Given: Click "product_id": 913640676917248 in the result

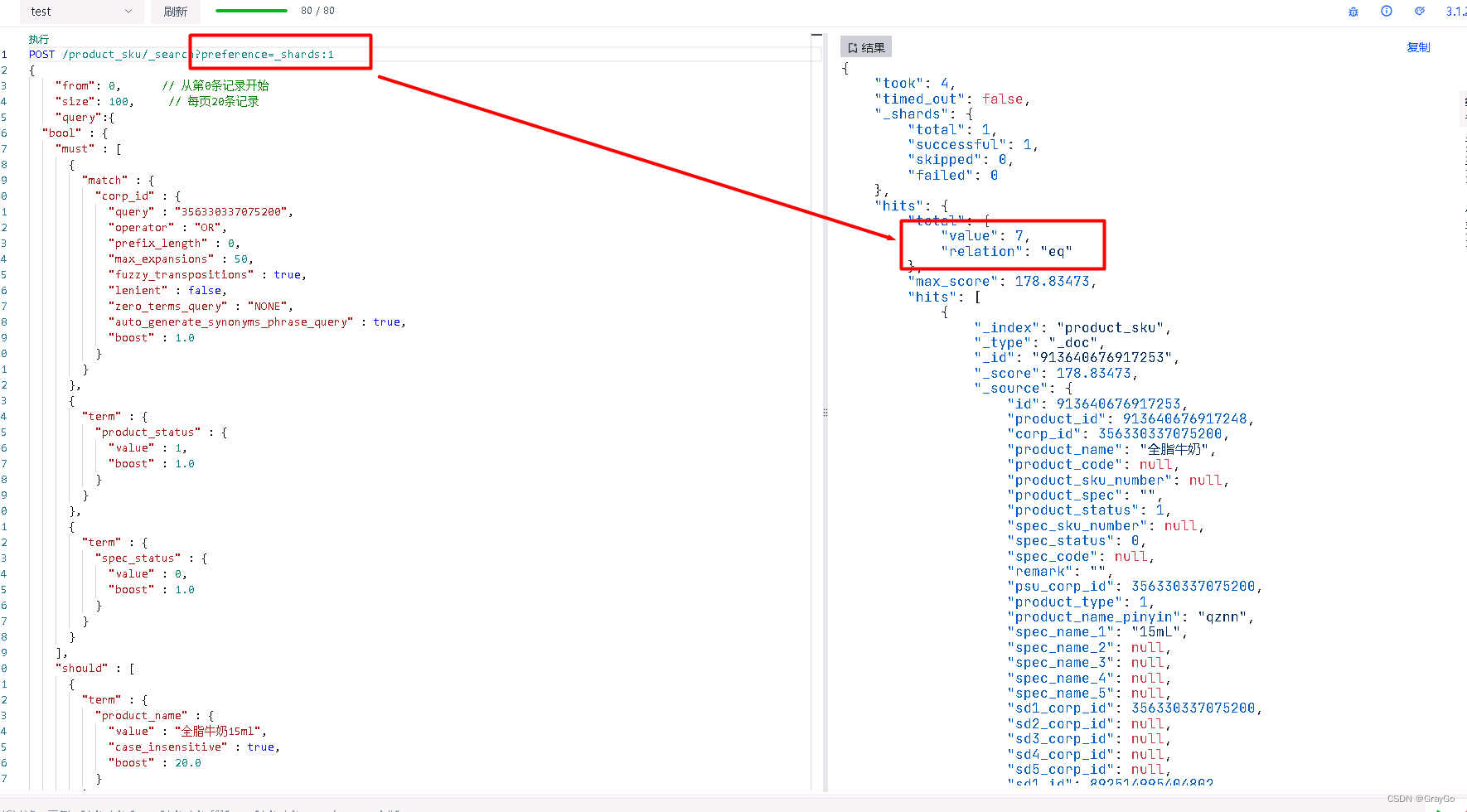Looking at the screenshot, I should click(1131, 419).
